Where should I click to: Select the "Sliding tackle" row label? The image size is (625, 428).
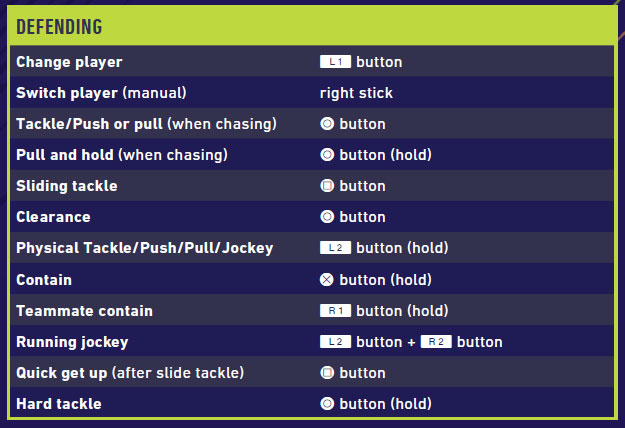coord(66,186)
